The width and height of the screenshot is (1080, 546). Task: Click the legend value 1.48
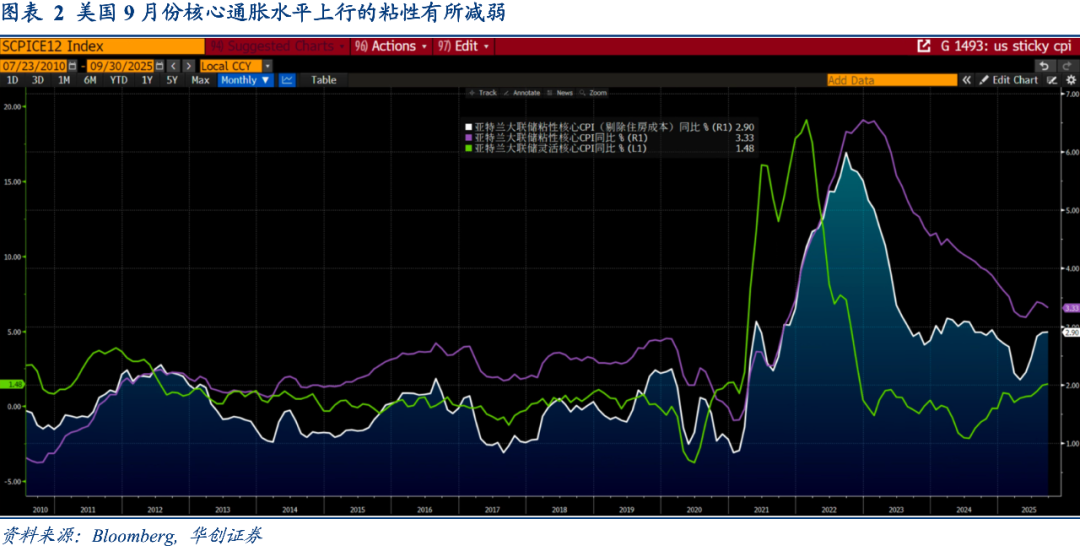pyautogui.click(x=745, y=148)
